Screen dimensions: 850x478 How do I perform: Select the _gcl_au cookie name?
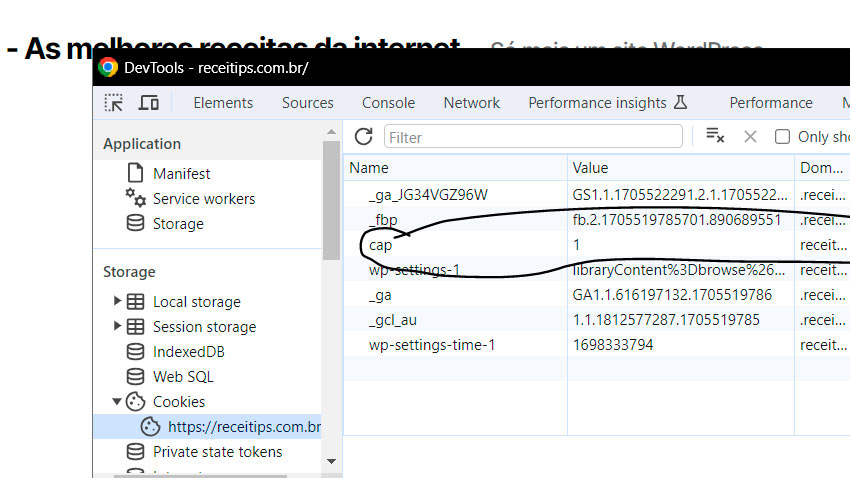pyautogui.click(x=392, y=320)
